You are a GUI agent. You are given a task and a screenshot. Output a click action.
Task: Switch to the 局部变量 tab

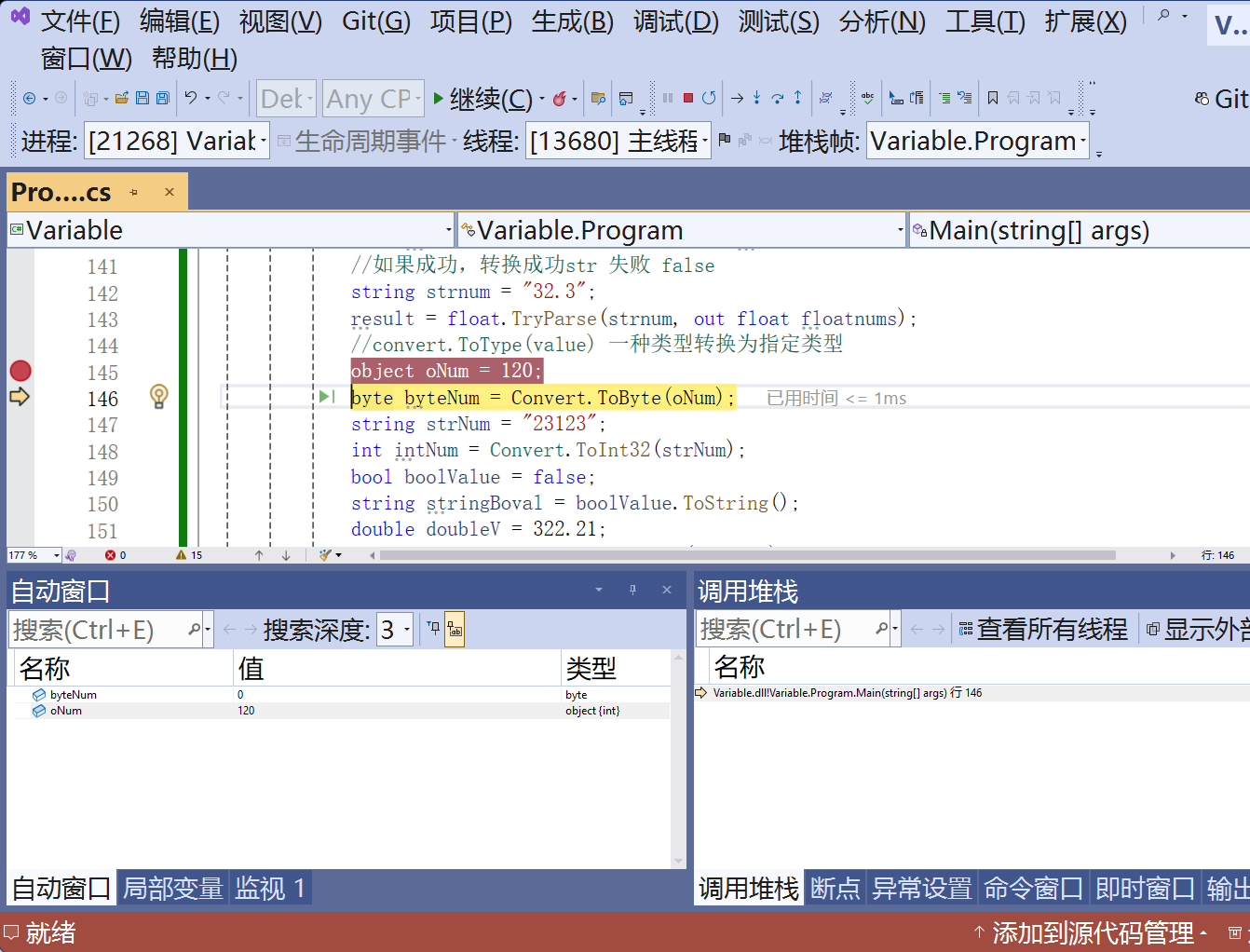[x=173, y=889]
